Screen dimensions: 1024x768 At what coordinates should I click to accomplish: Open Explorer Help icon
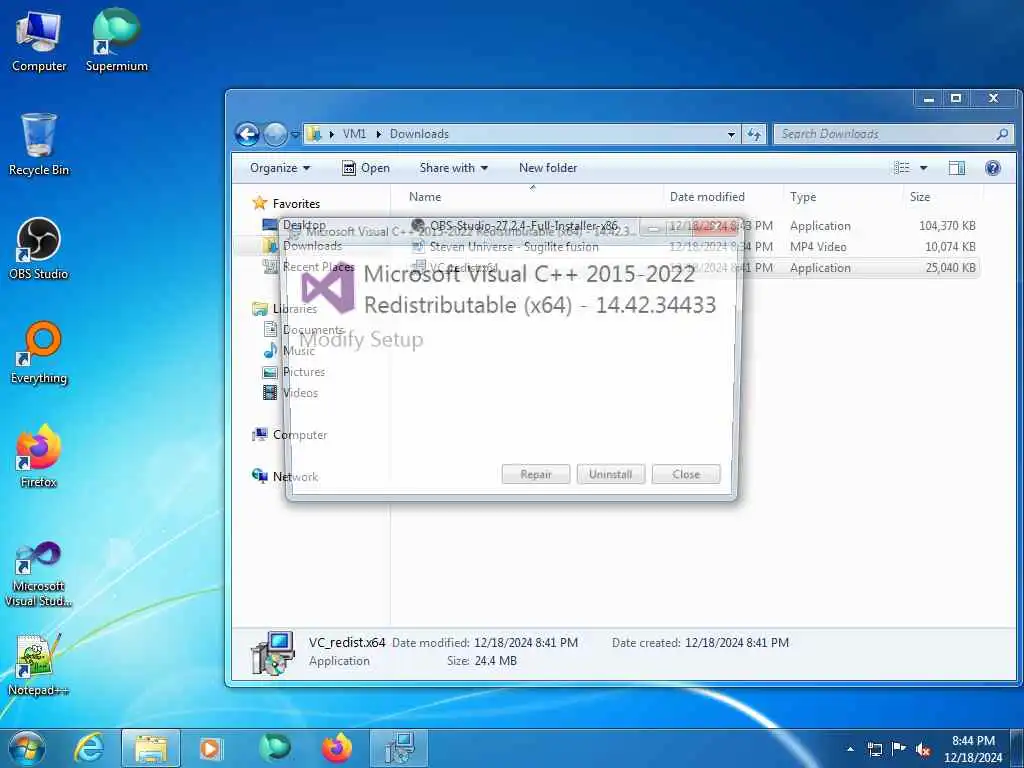(x=993, y=168)
